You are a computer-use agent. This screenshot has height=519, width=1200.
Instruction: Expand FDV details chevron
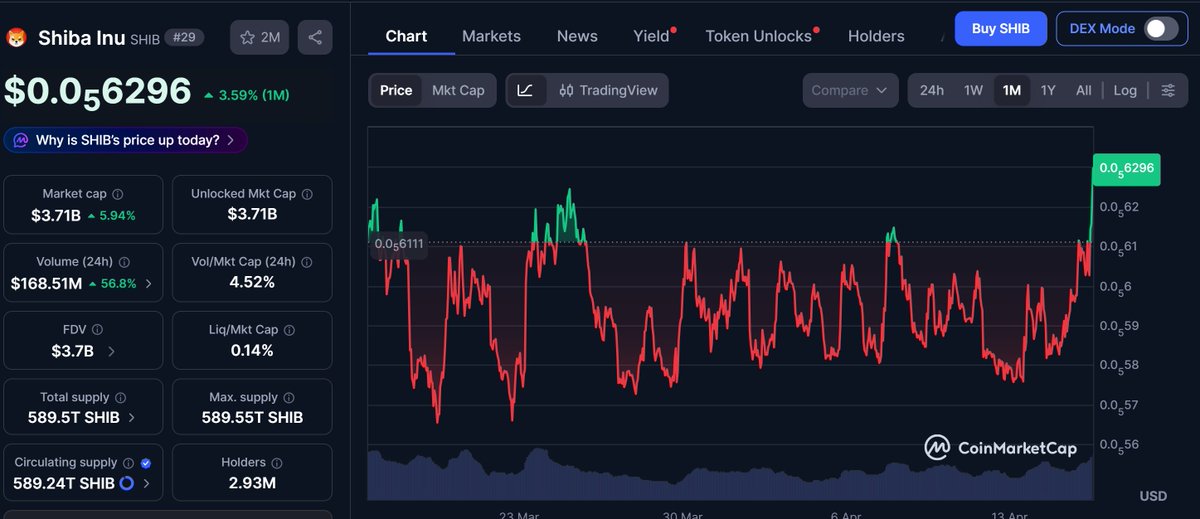point(111,351)
